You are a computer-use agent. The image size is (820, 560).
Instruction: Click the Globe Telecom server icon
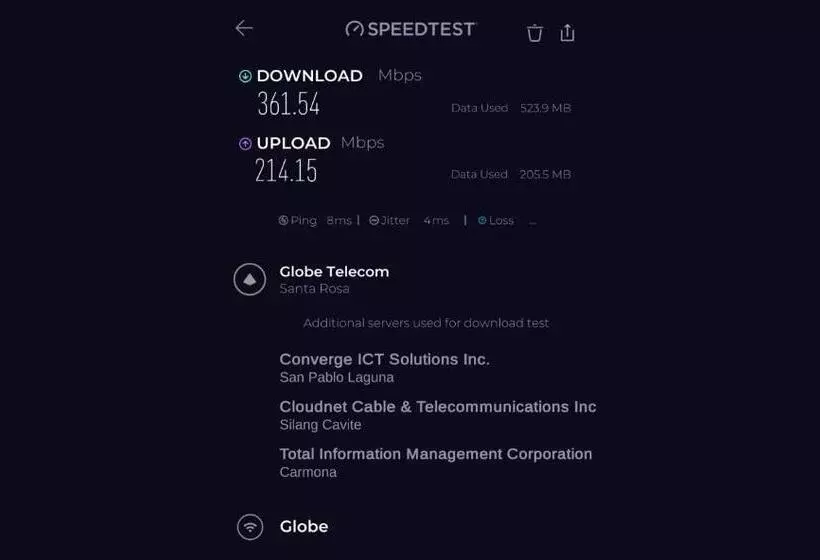(250, 279)
